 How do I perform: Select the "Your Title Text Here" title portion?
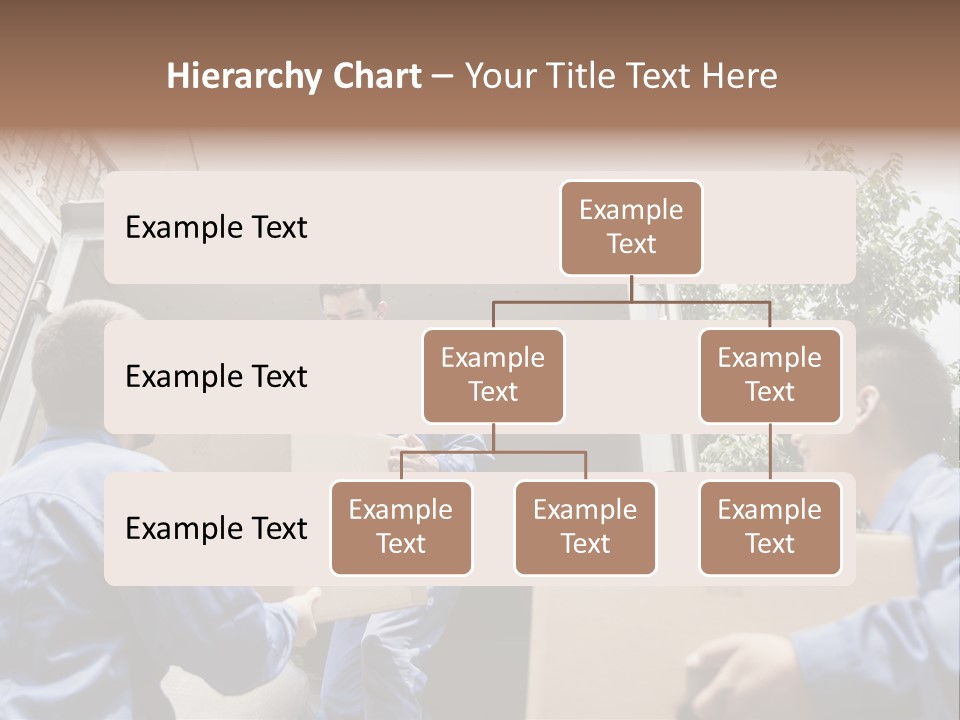tap(621, 76)
